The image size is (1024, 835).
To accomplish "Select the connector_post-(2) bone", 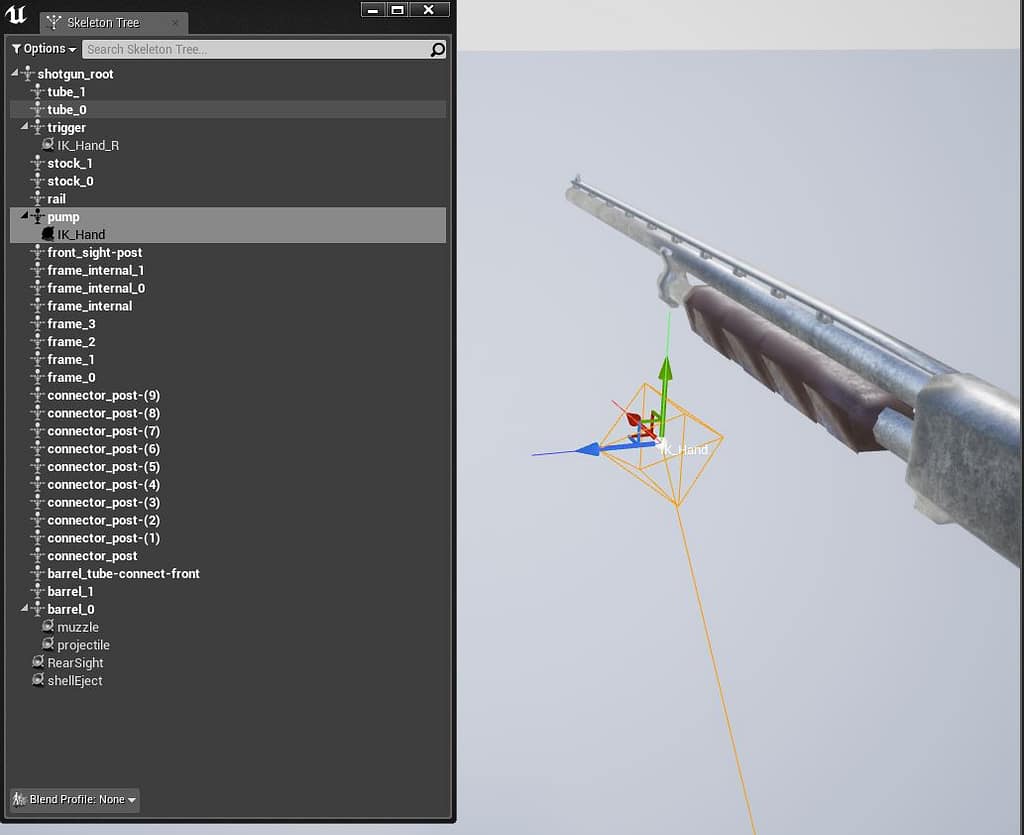I will tap(103, 520).
